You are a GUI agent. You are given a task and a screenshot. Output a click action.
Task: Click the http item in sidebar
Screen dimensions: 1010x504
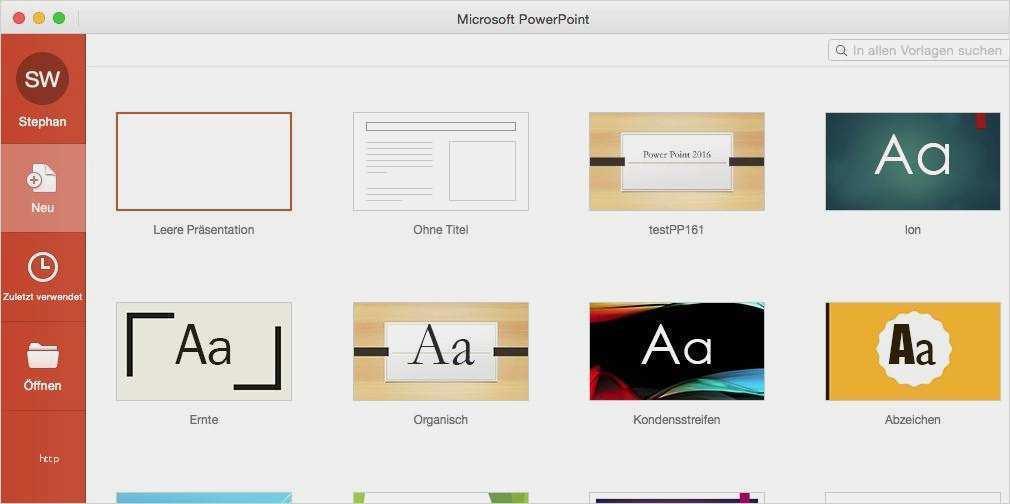[48, 458]
